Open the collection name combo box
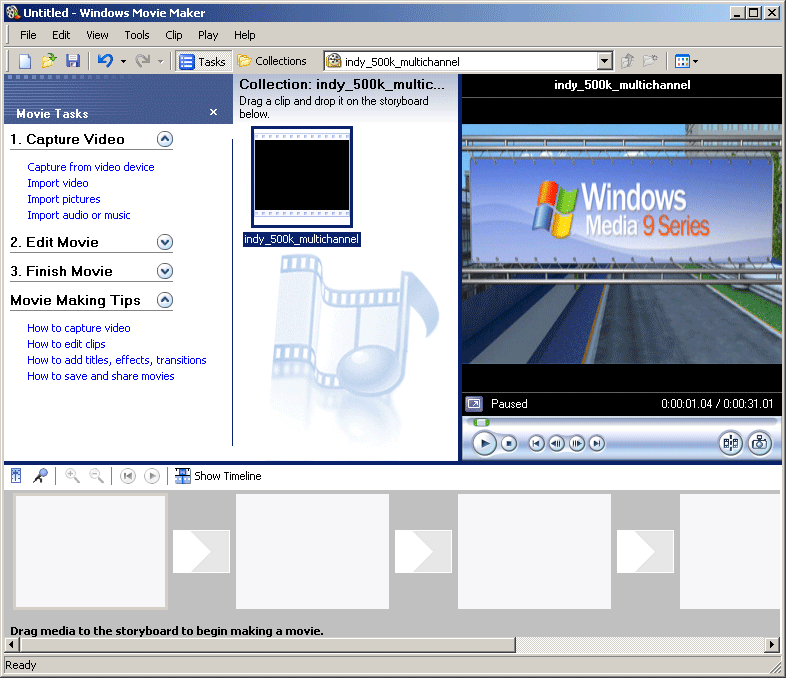Screen dimensions: 786x678 click(x=468, y=61)
